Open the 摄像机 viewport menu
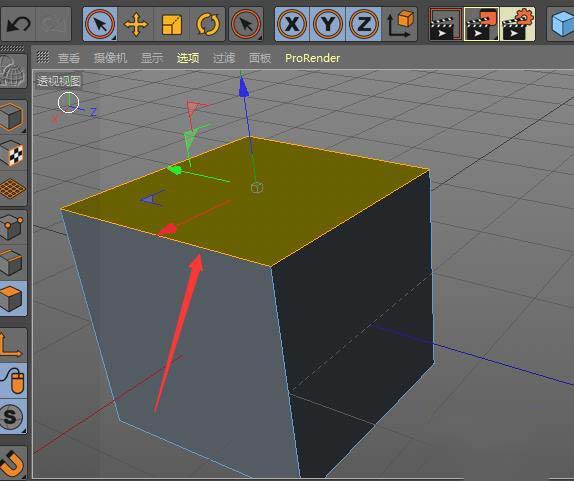The width and height of the screenshot is (574, 481). coord(110,58)
